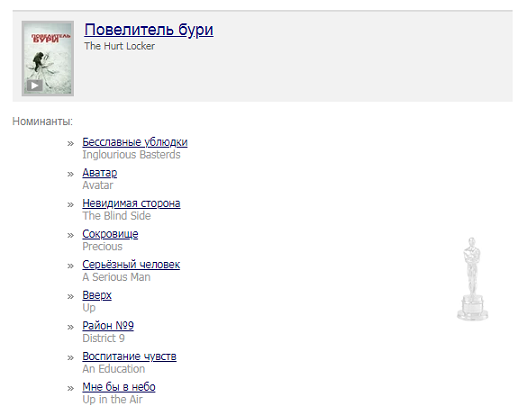
Task: Open the Район №9 link
Action: 108,326
